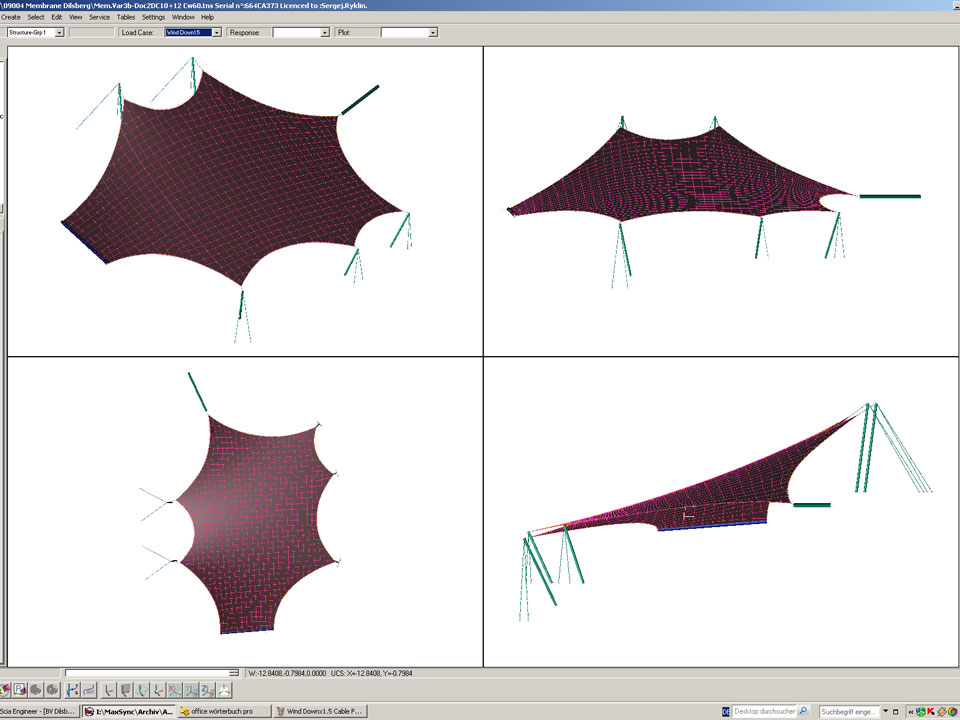The image size is (960, 720).
Task: Open the Create menu
Action: (11, 17)
